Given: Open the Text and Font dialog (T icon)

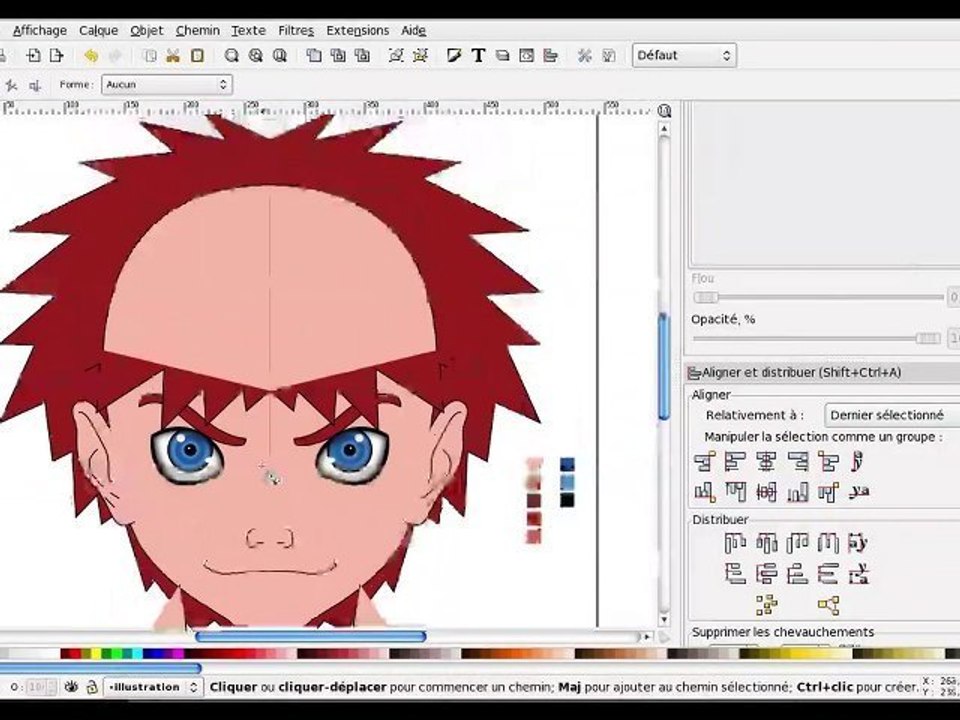Looking at the screenshot, I should (x=478, y=56).
